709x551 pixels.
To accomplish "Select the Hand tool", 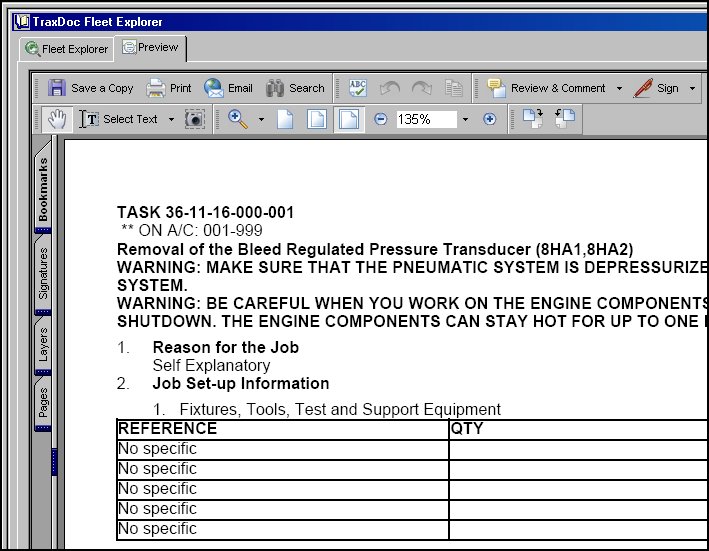I will 57,119.
